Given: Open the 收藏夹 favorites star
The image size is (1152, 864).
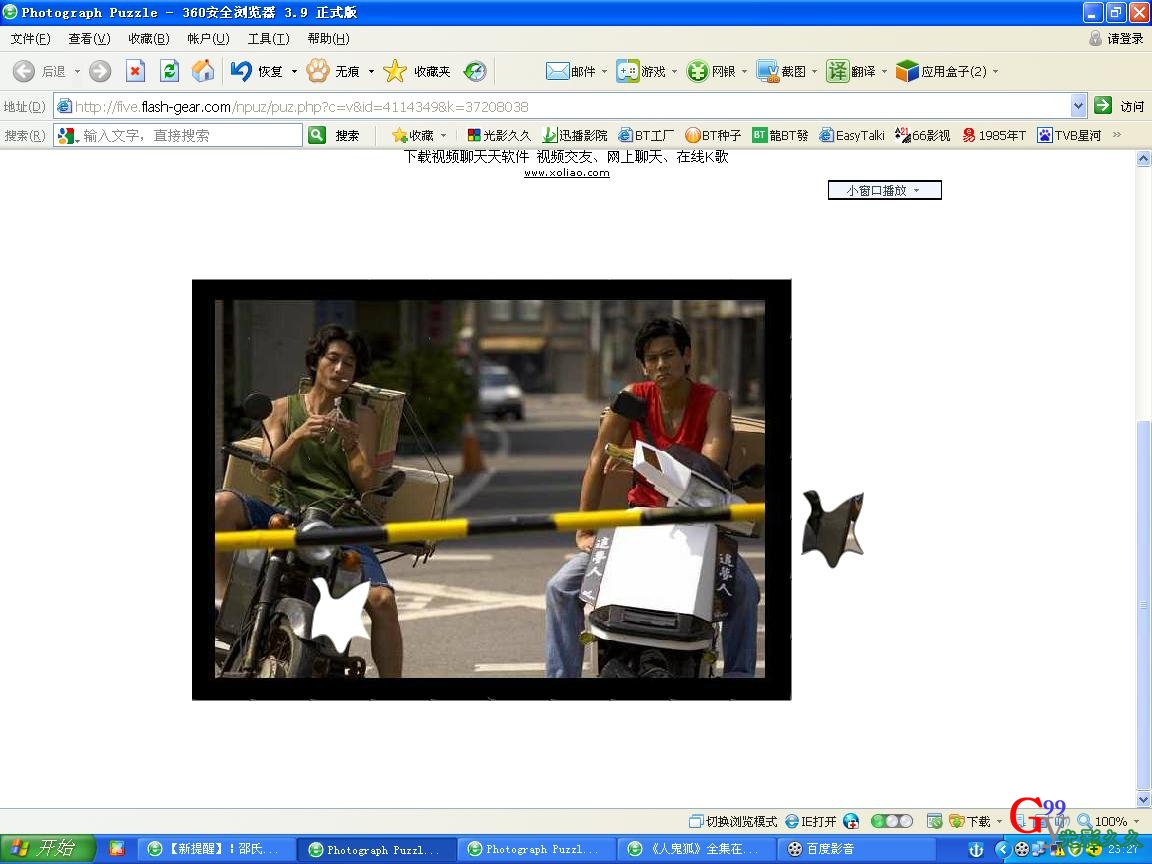Looking at the screenshot, I should pyautogui.click(x=396, y=71).
